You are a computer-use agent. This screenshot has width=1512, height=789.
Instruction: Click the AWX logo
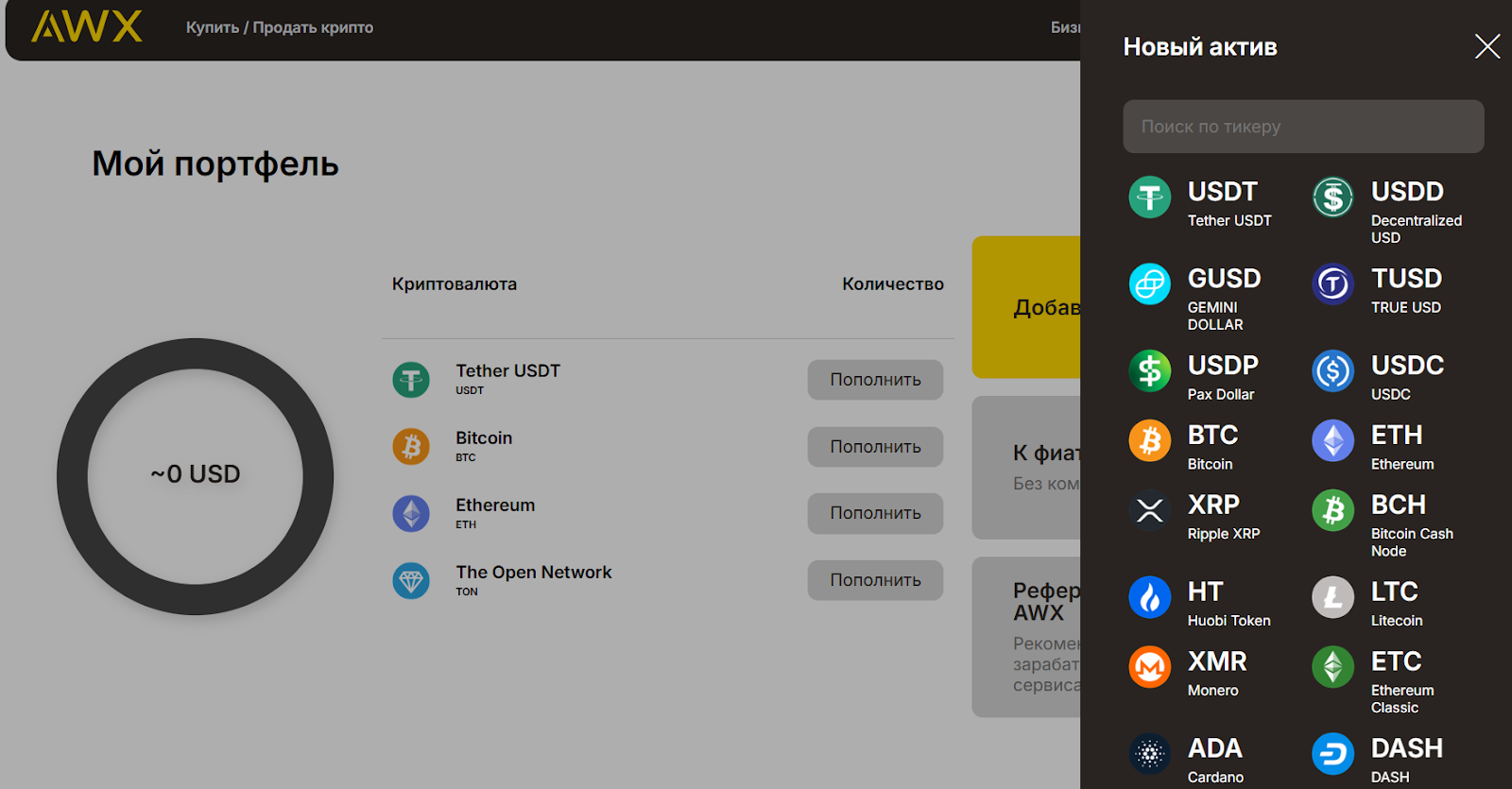click(87, 26)
